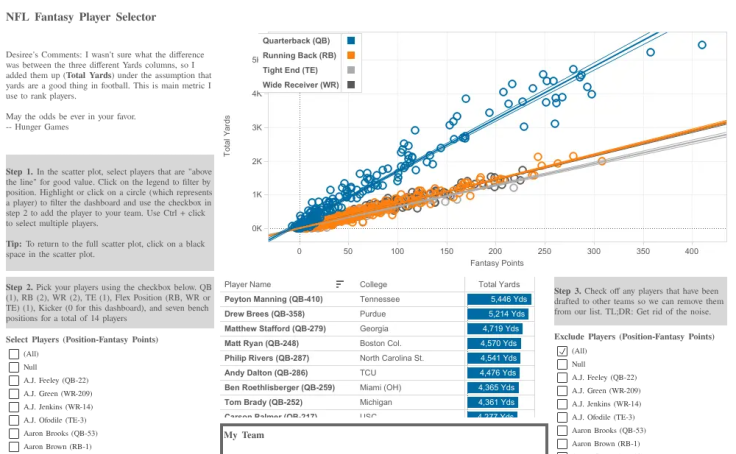Select the Peyton Manning (QB-410) row
This screenshot has height=454, width=736.
pyautogui.click(x=377, y=299)
